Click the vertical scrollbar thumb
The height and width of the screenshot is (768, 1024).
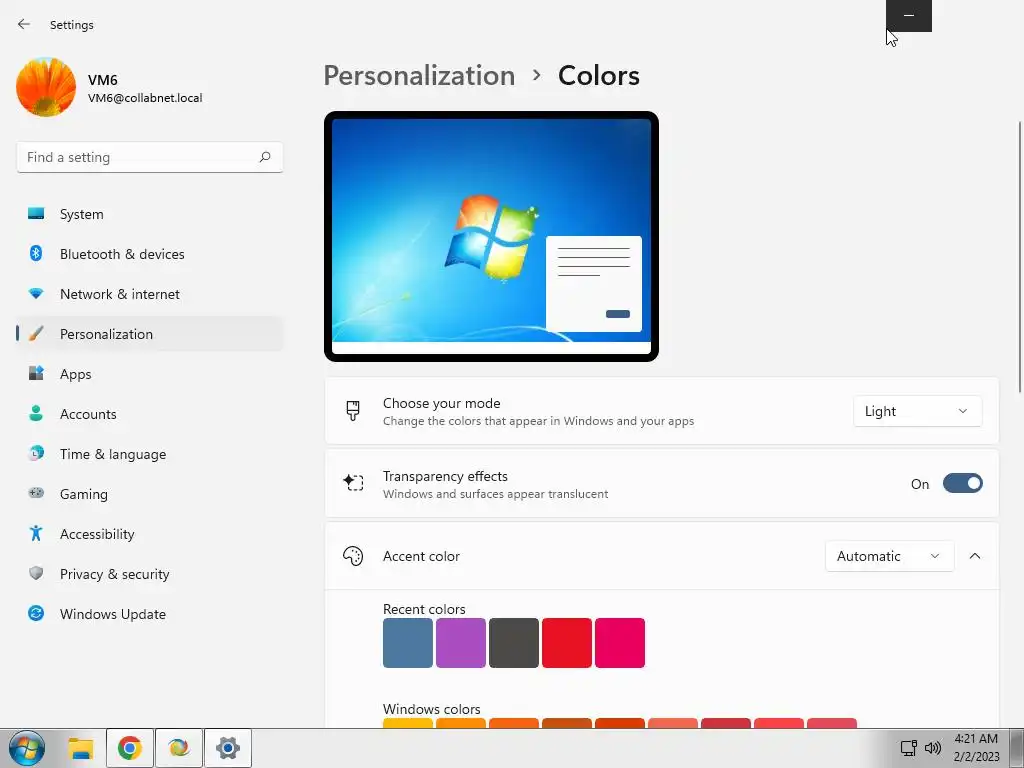[1020, 257]
